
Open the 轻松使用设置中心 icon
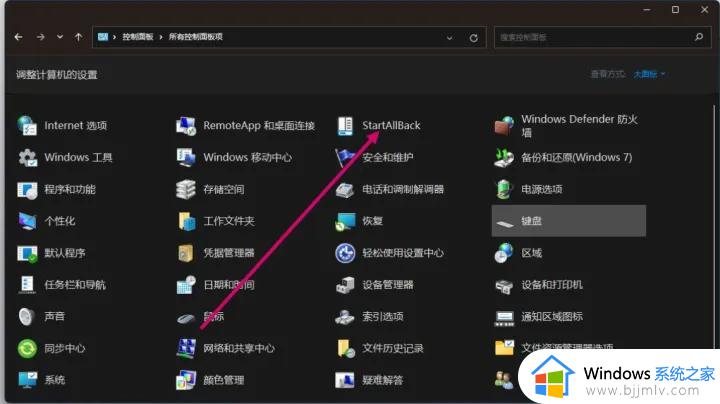click(345, 253)
